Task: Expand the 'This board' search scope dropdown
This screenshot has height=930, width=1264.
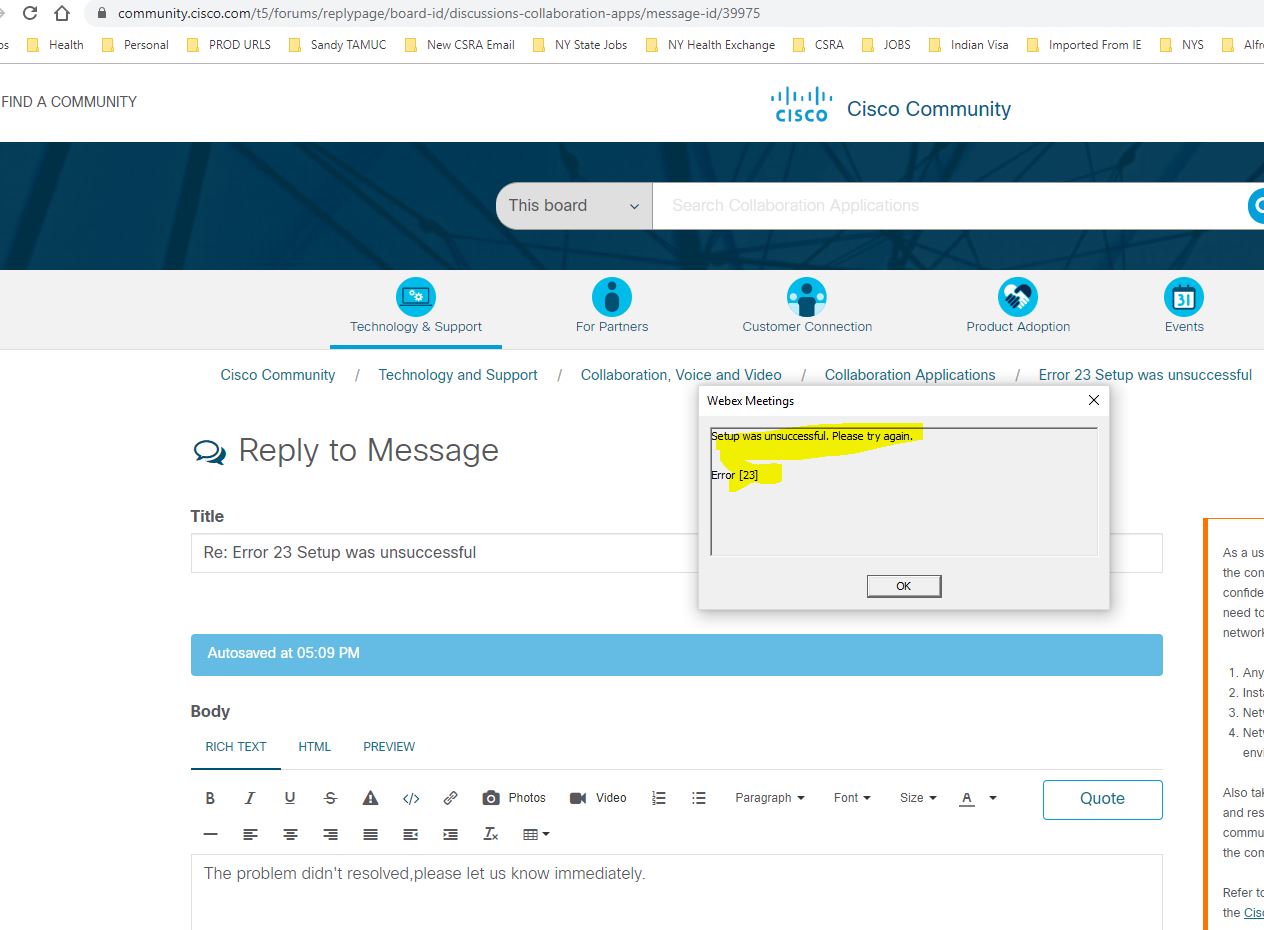Action: pyautogui.click(x=573, y=205)
